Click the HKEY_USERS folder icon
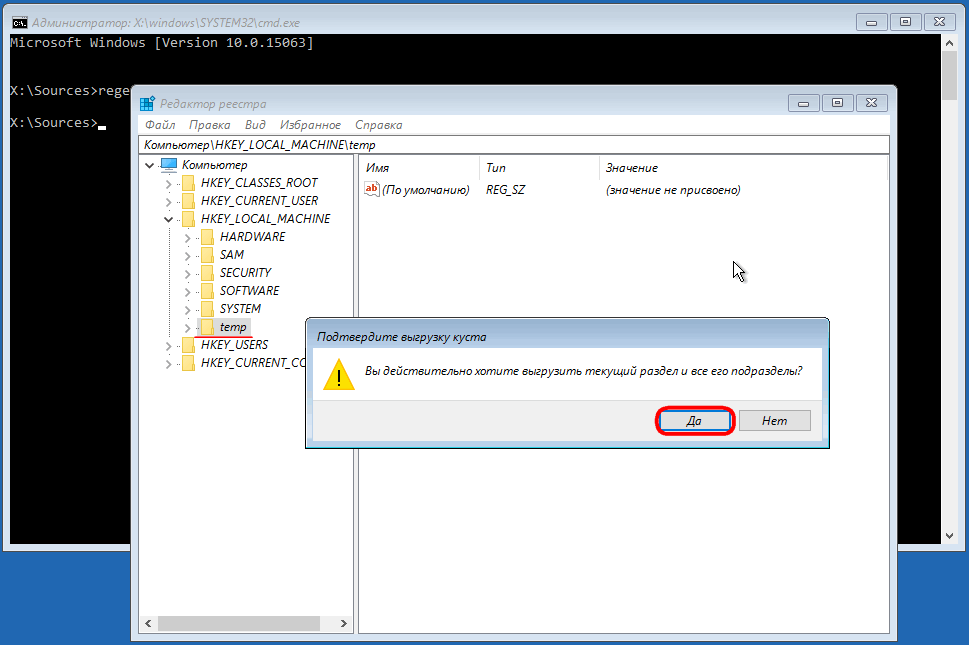Viewport: 969px width, 645px height. click(x=188, y=345)
